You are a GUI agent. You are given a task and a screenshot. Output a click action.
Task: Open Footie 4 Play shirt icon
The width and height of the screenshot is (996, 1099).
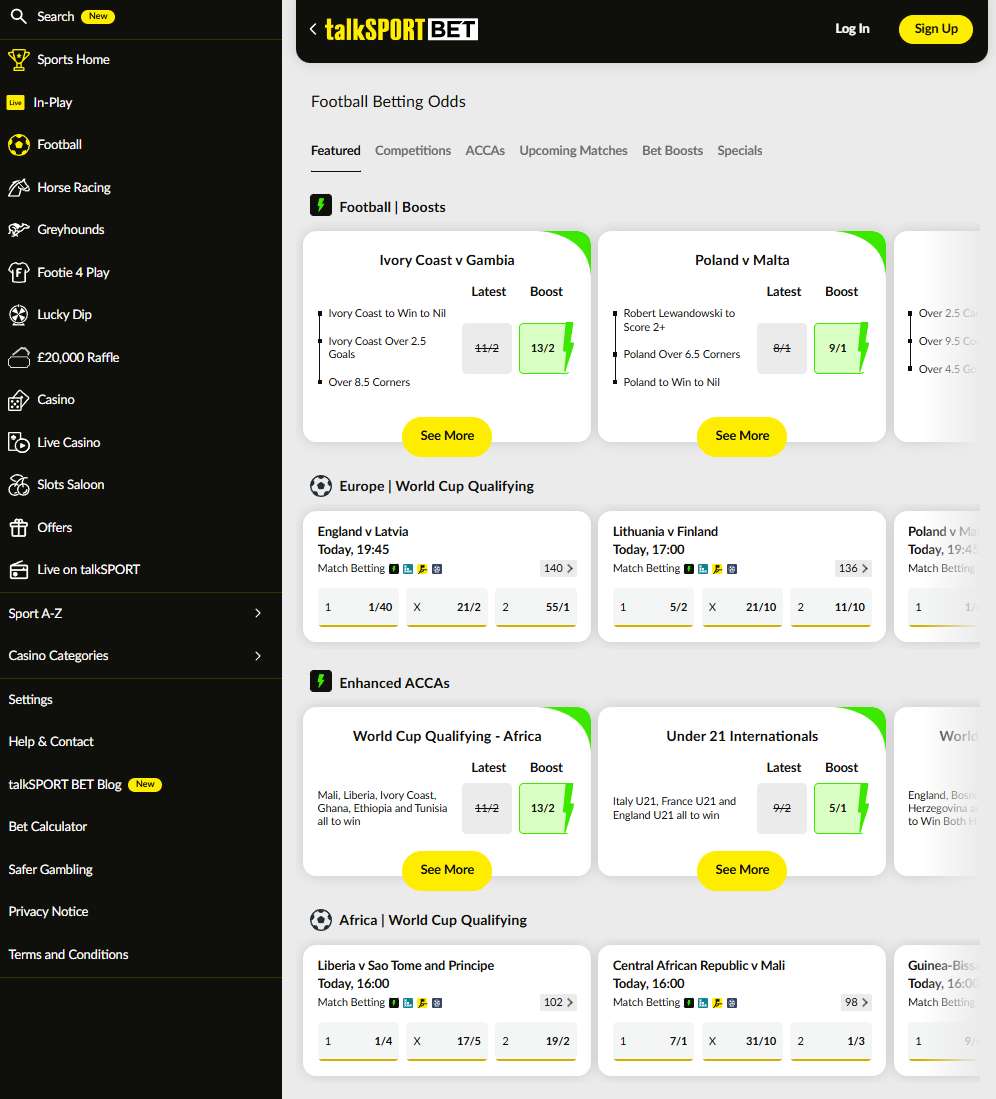pos(19,272)
